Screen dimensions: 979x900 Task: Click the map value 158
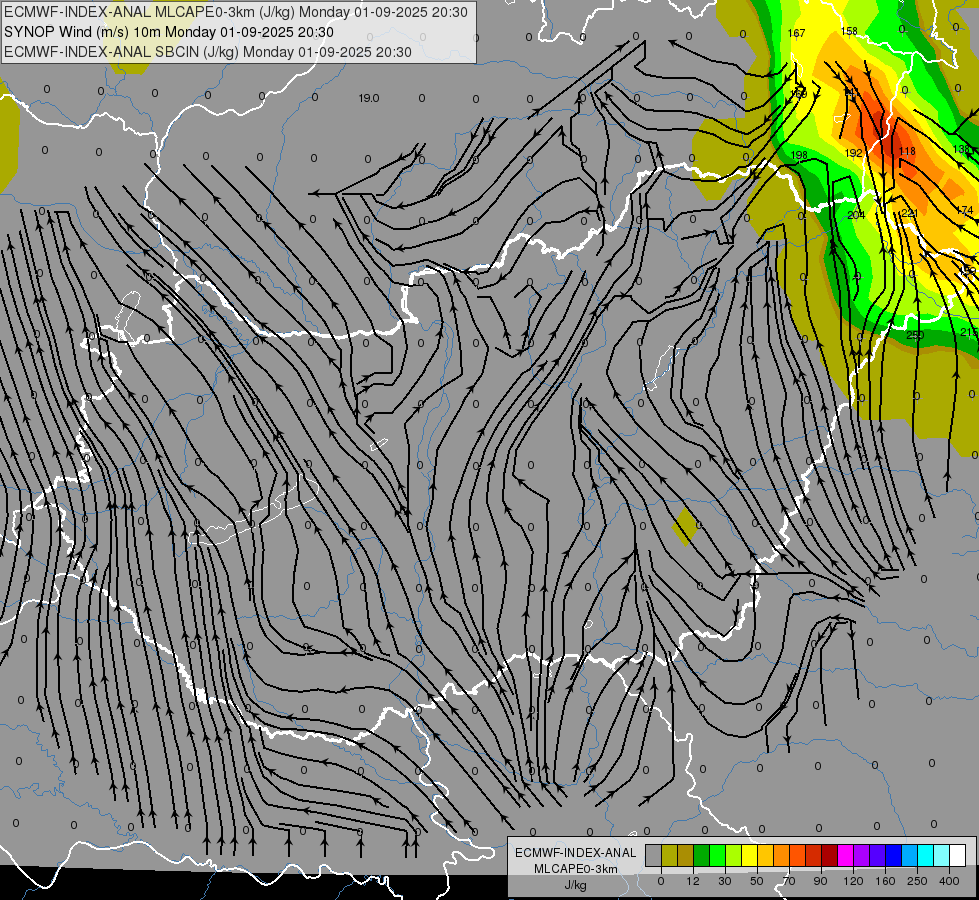[849, 31]
